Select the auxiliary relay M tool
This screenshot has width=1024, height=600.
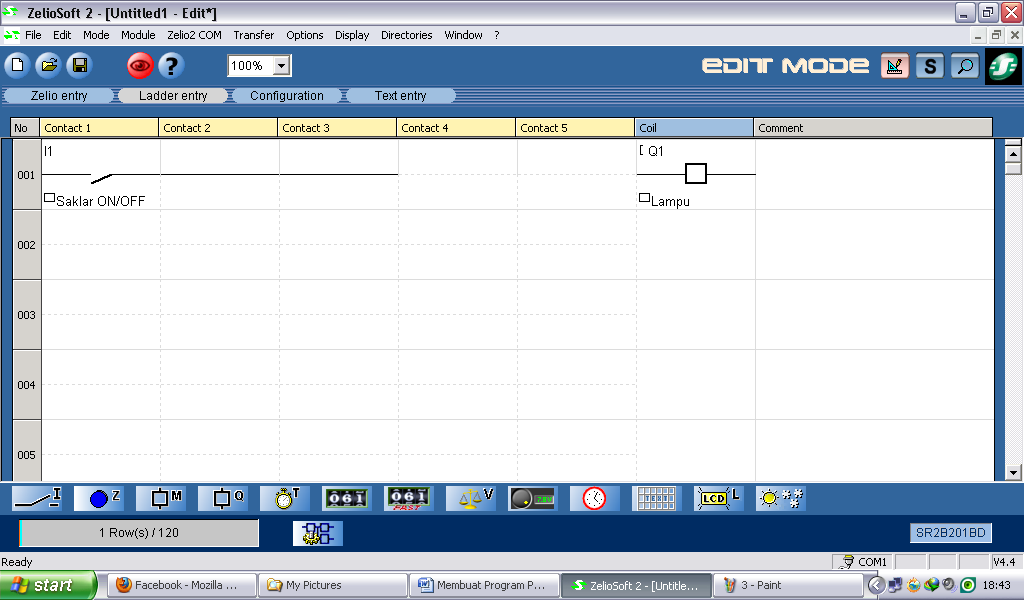click(x=160, y=498)
